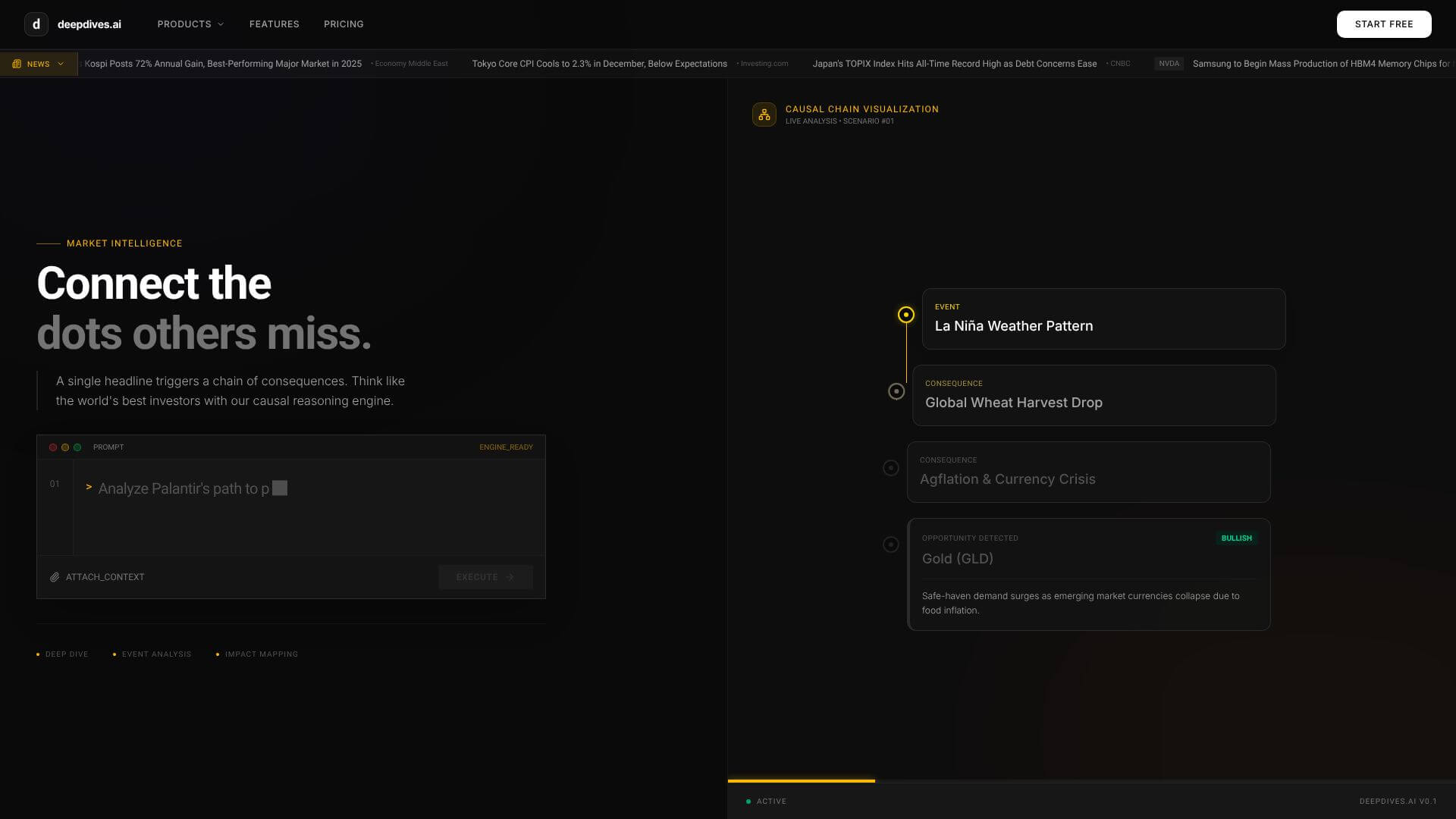Toggle the BULLISH badge on the Gold card
The height and width of the screenshot is (819, 1456).
pyautogui.click(x=1237, y=538)
